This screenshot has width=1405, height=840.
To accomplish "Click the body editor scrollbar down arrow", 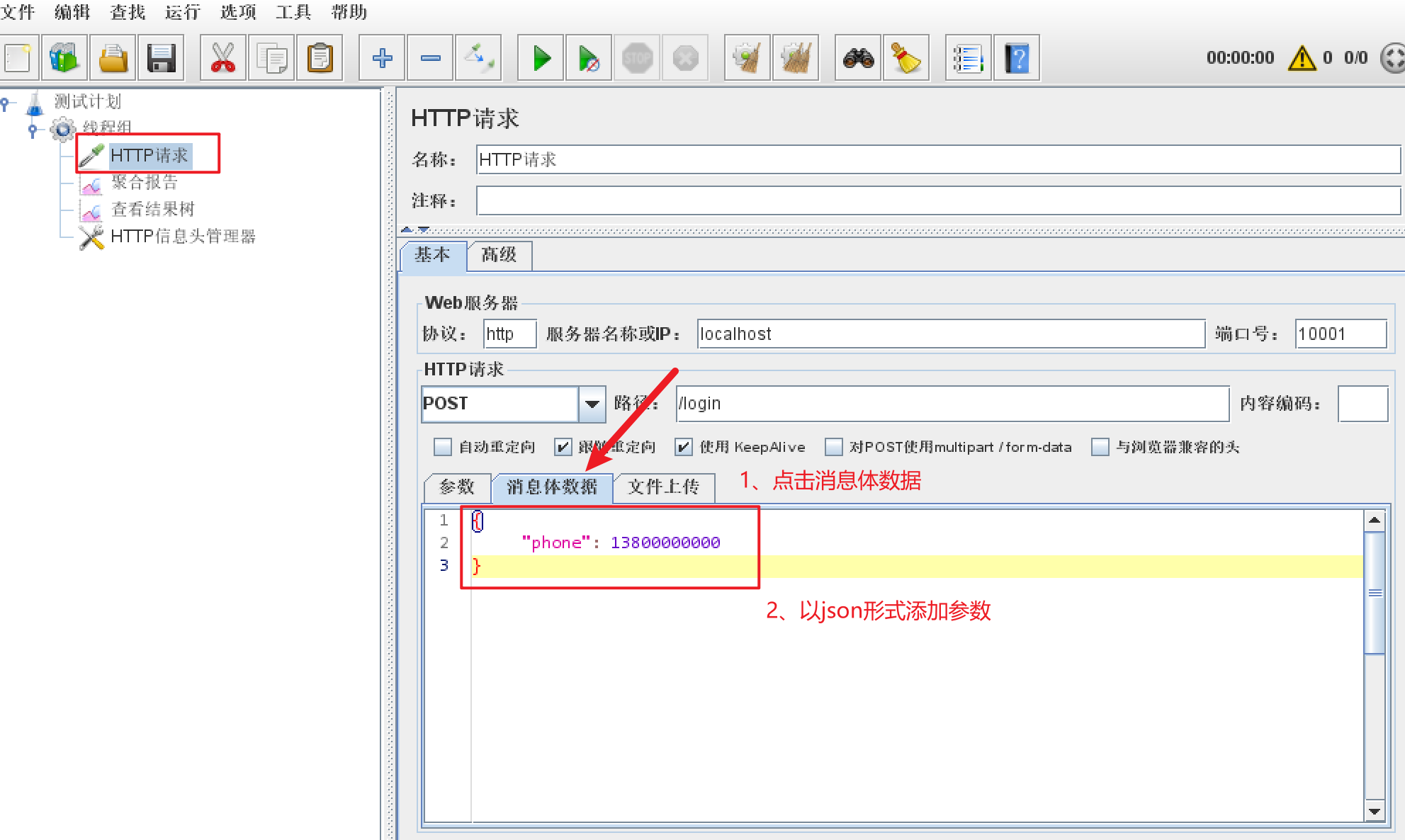I will (x=1375, y=812).
